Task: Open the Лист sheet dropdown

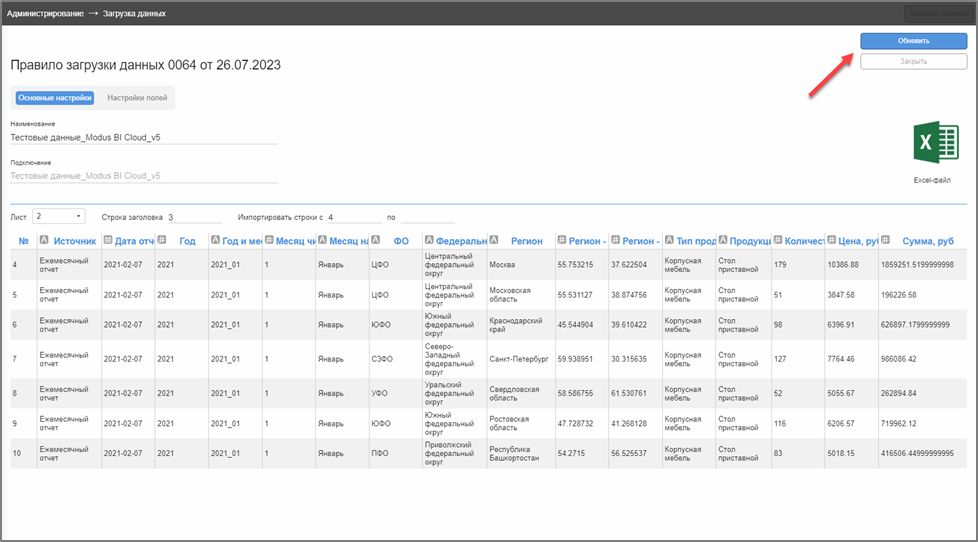Action: click(59, 216)
